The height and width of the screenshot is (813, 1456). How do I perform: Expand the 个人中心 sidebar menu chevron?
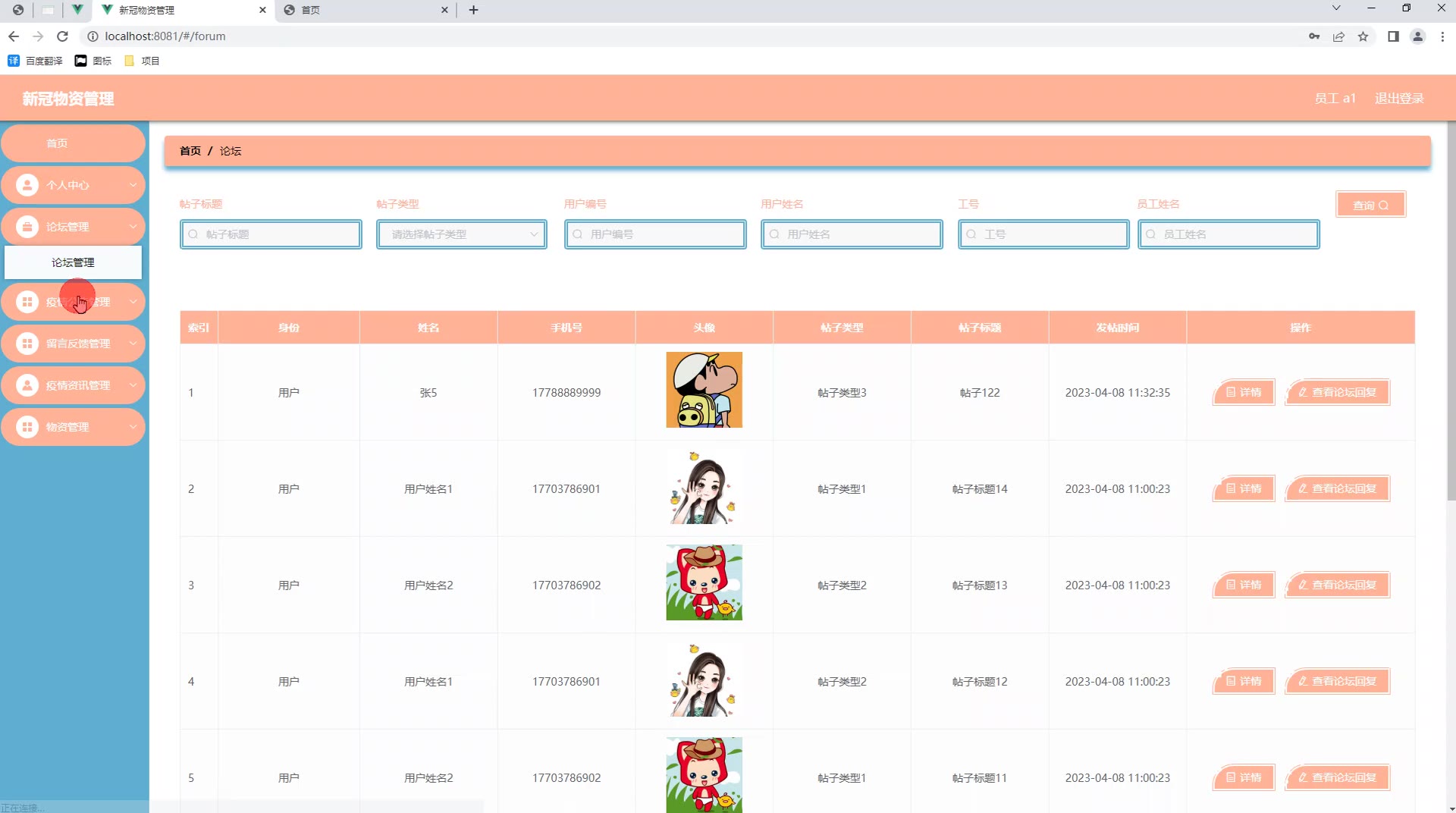(x=133, y=185)
